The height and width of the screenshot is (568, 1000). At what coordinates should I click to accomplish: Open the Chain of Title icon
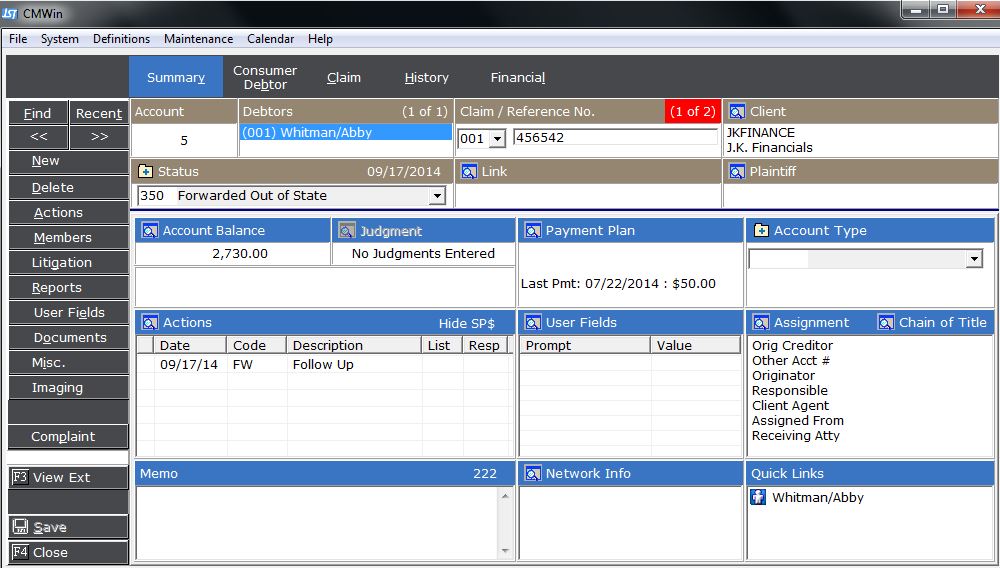pos(886,323)
